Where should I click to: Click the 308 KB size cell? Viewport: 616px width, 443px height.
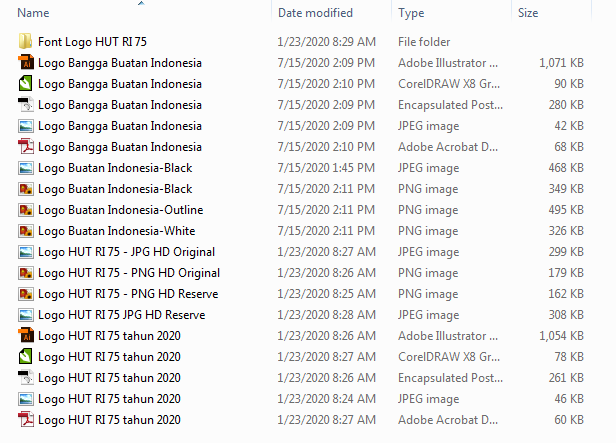pyautogui.click(x=566, y=315)
